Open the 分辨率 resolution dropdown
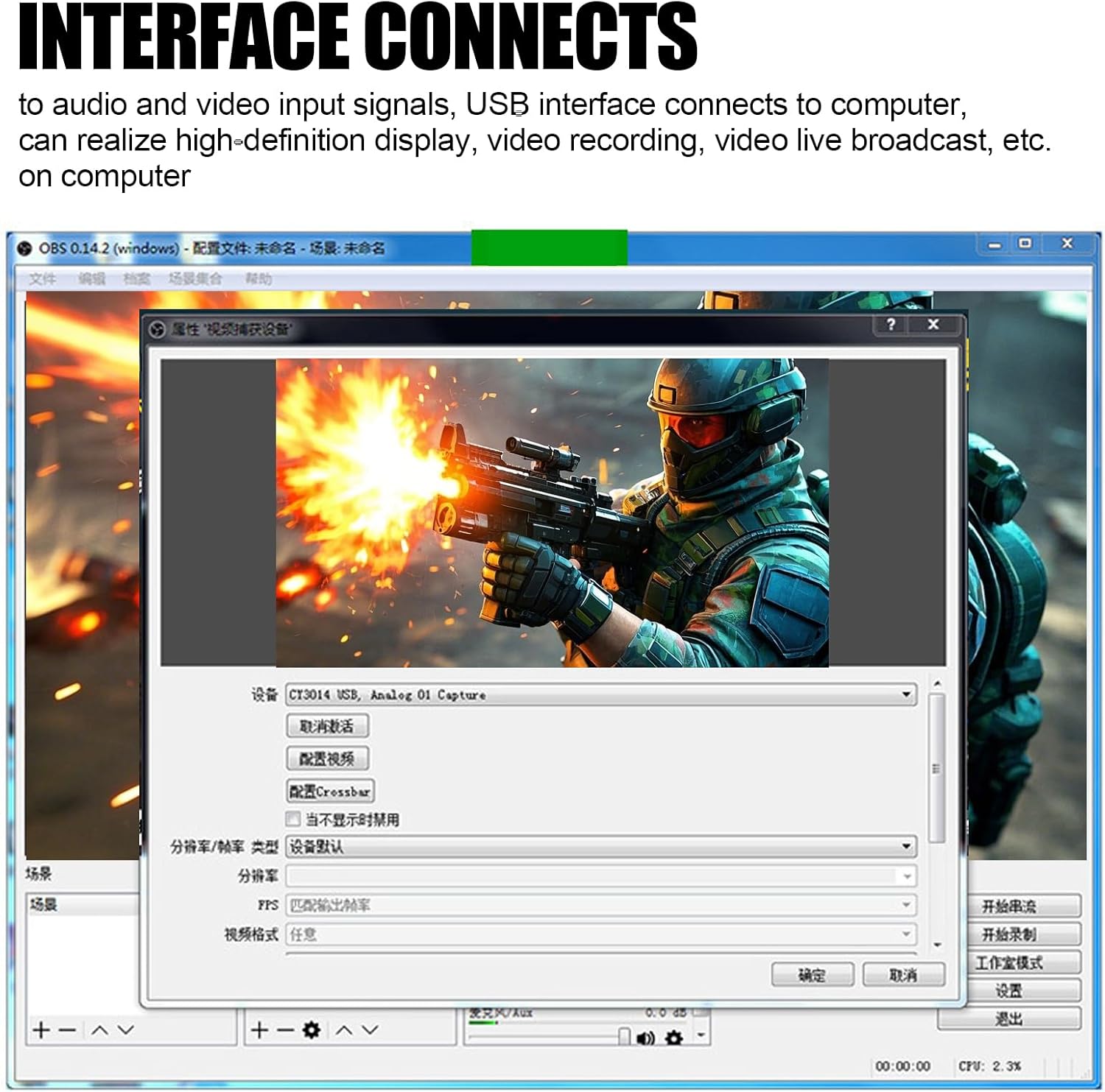This screenshot has width=1105, height=1092. pos(601,876)
